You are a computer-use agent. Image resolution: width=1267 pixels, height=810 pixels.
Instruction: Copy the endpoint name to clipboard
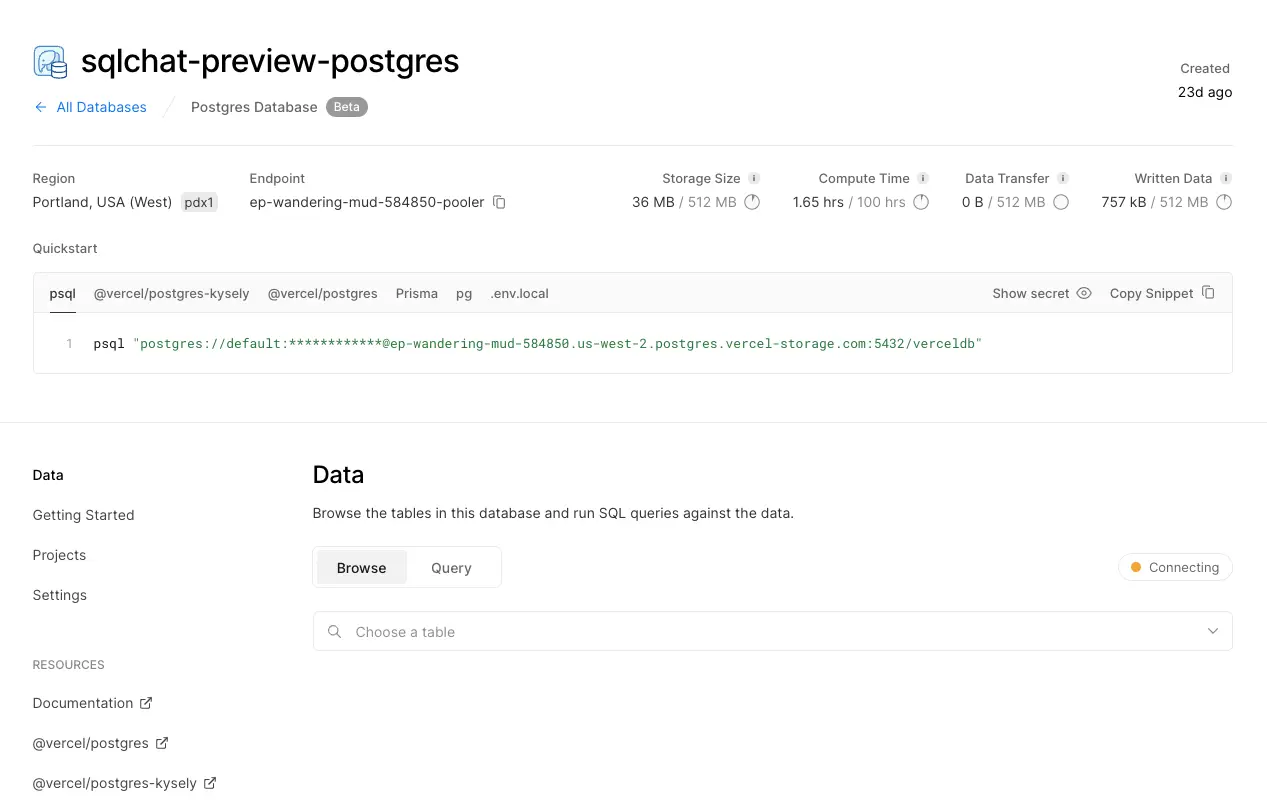click(x=500, y=202)
